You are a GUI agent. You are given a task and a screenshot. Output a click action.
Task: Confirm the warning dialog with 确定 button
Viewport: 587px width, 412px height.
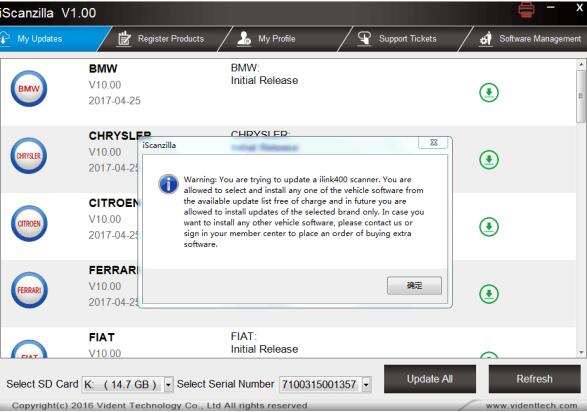[414, 286]
